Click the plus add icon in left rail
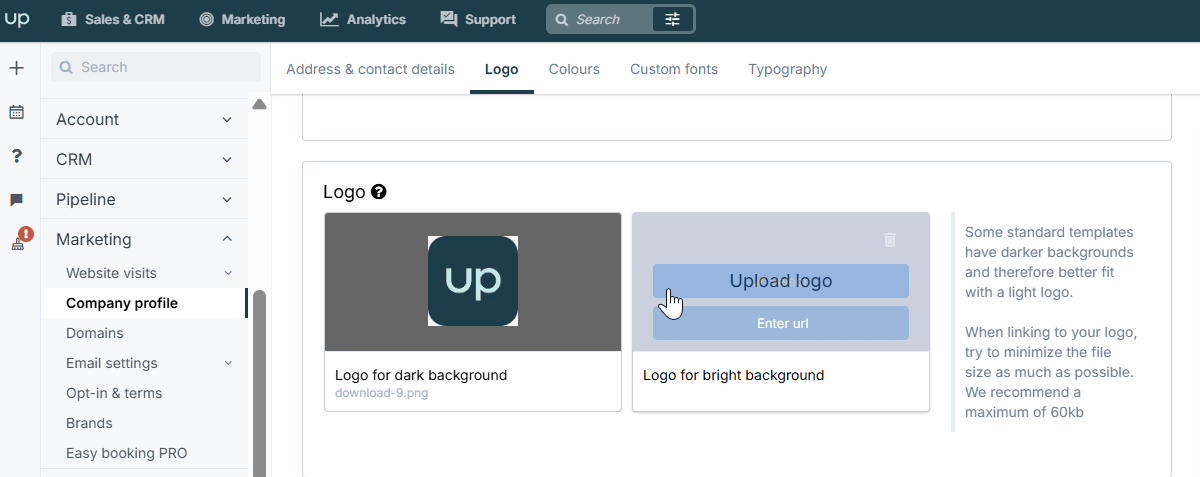The image size is (1200, 477). click(x=16, y=68)
